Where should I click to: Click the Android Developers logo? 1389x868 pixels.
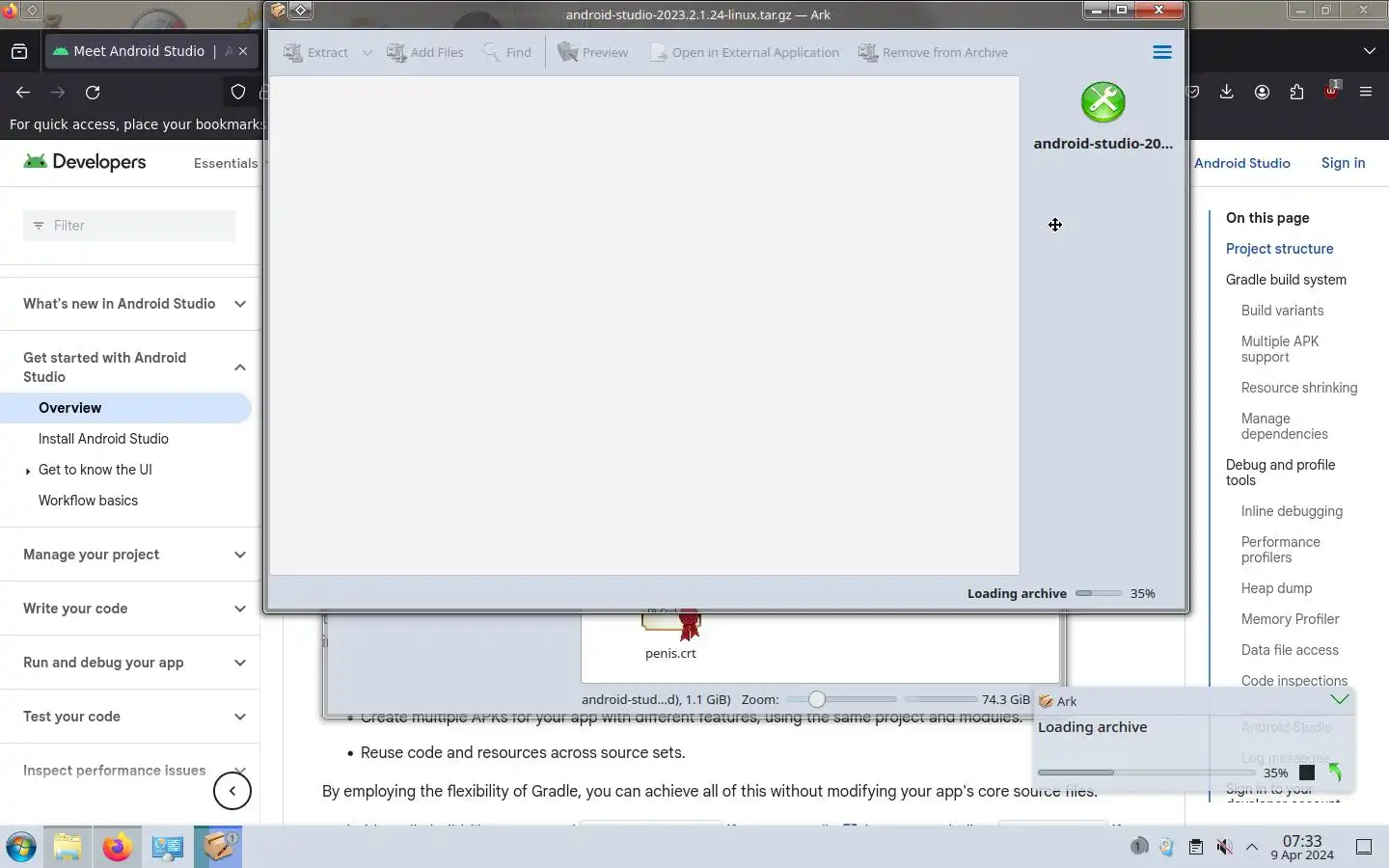point(85,162)
